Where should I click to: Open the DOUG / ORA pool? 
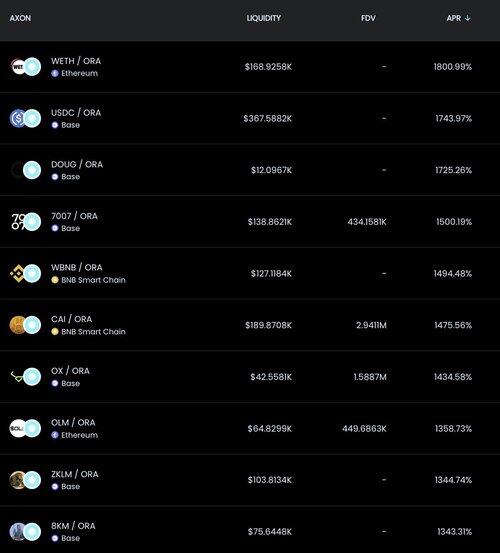(77, 164)
